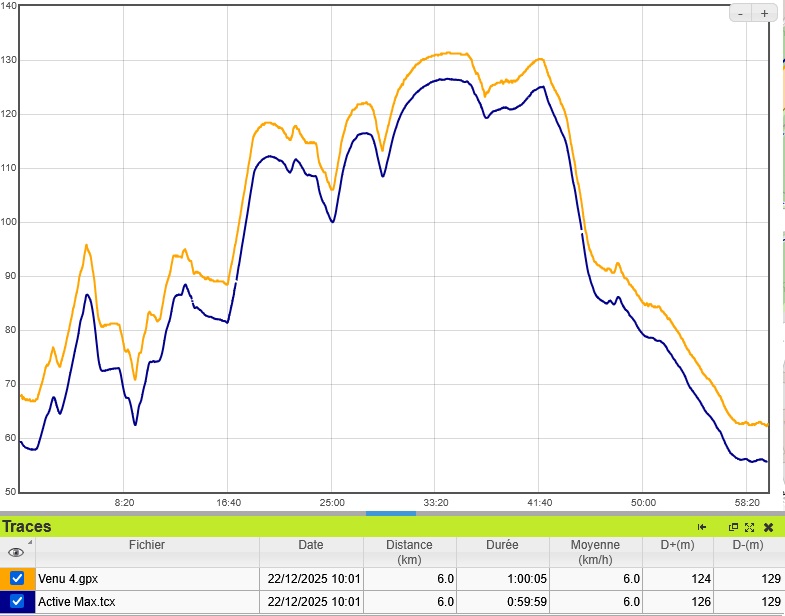Click the blue splitter handle below the chart

tap(391, 513)
